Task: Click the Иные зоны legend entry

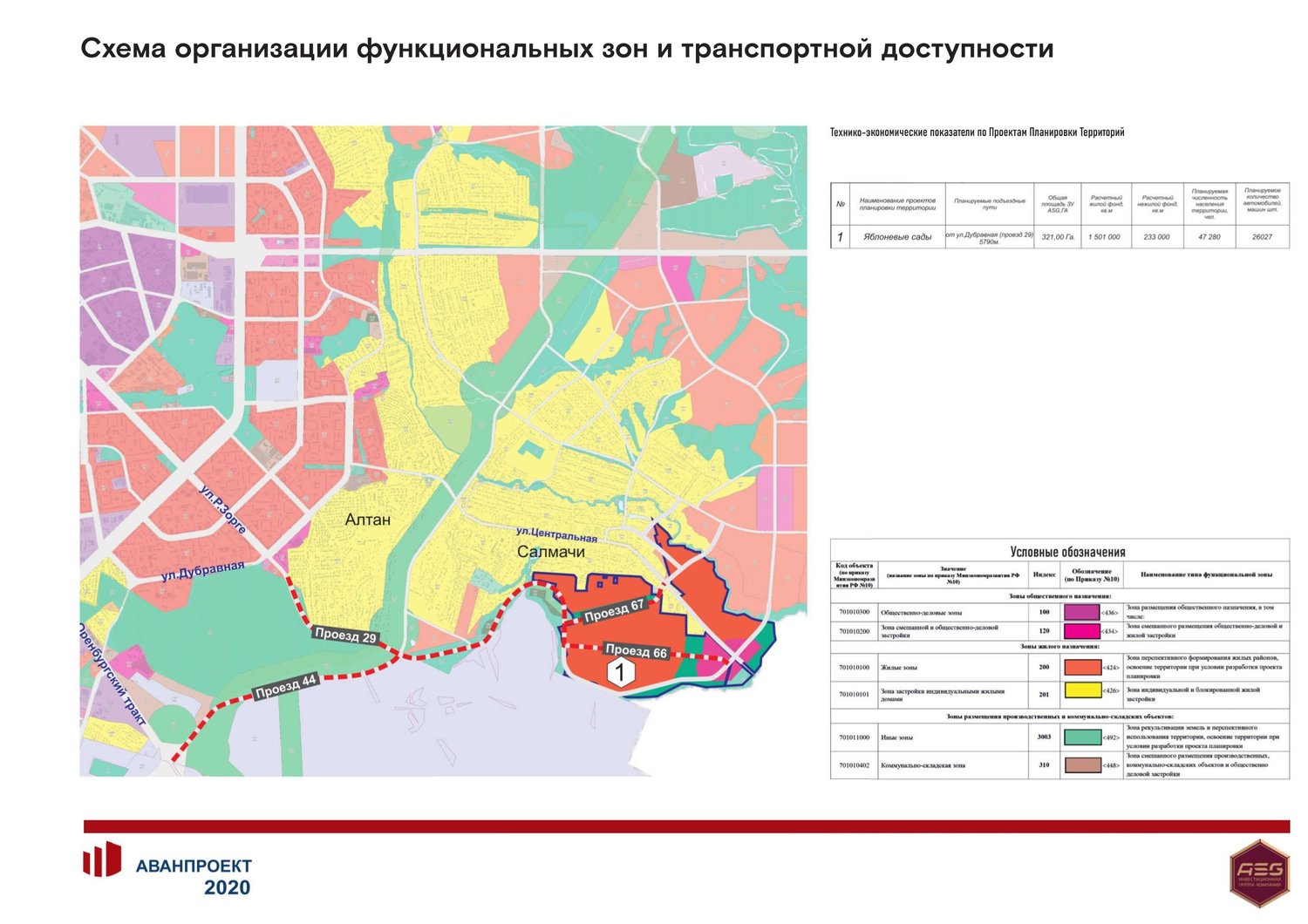Action: tap(896, 737)
